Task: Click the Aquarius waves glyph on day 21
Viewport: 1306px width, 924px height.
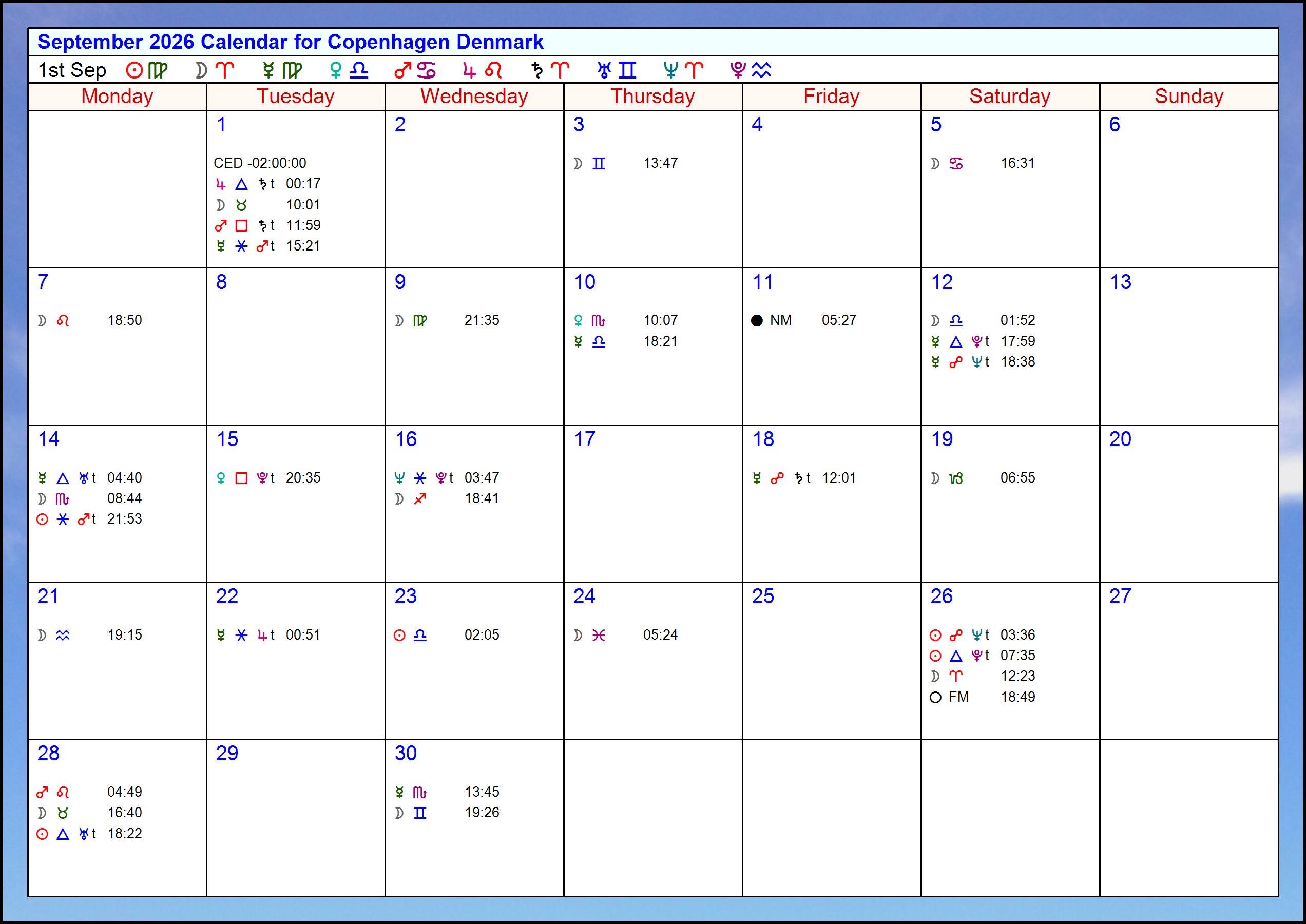Action: pos(63,636)
